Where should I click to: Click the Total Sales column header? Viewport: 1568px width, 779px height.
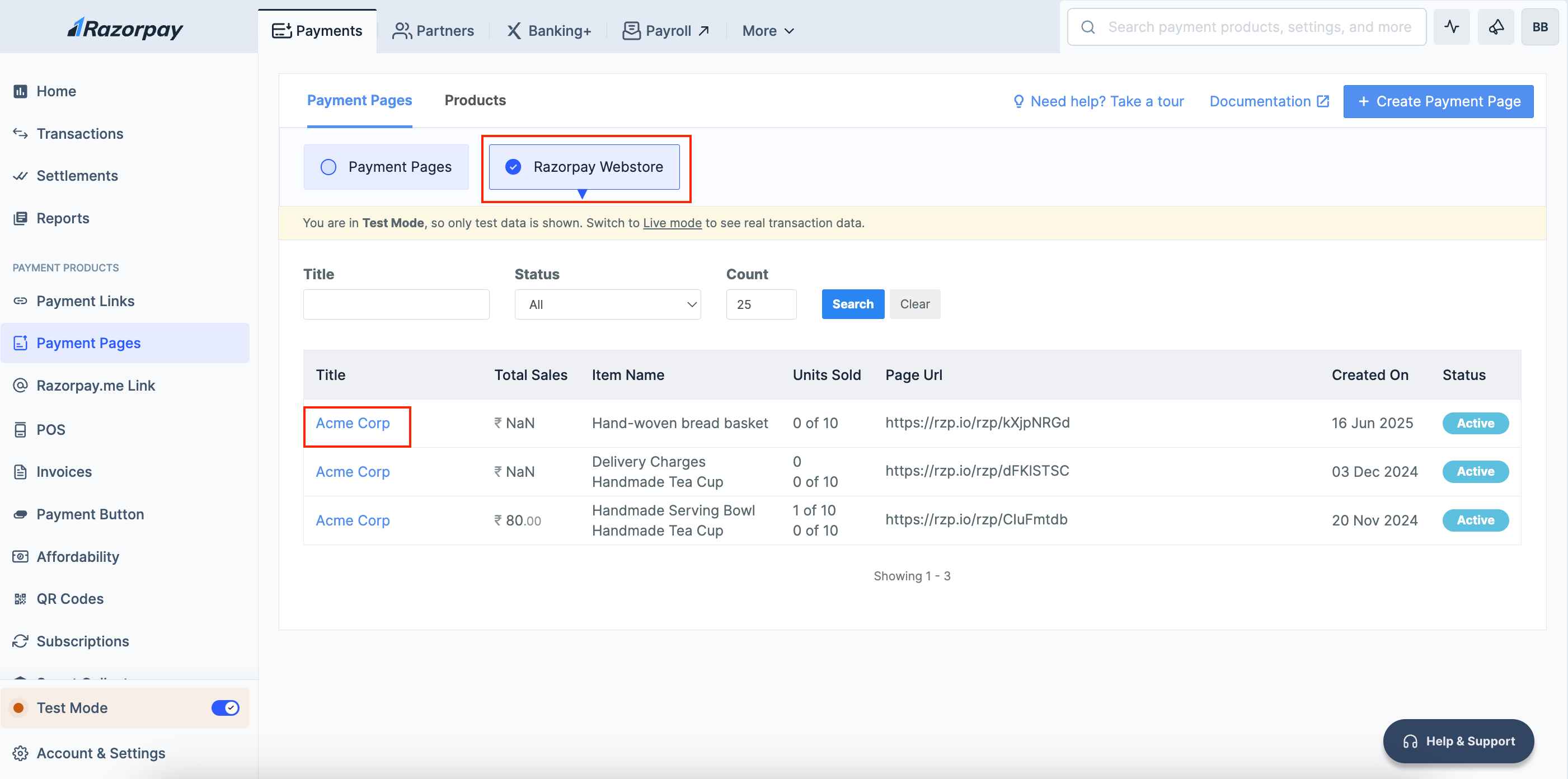530,375
